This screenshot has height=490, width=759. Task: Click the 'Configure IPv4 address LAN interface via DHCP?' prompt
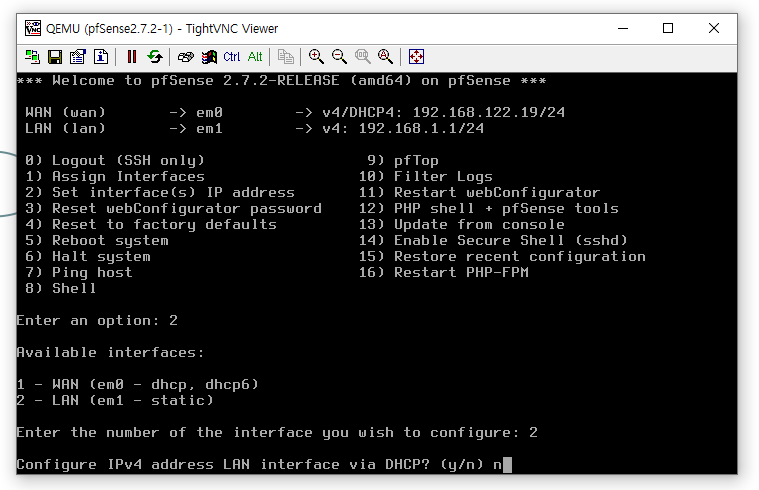[223, 464]
